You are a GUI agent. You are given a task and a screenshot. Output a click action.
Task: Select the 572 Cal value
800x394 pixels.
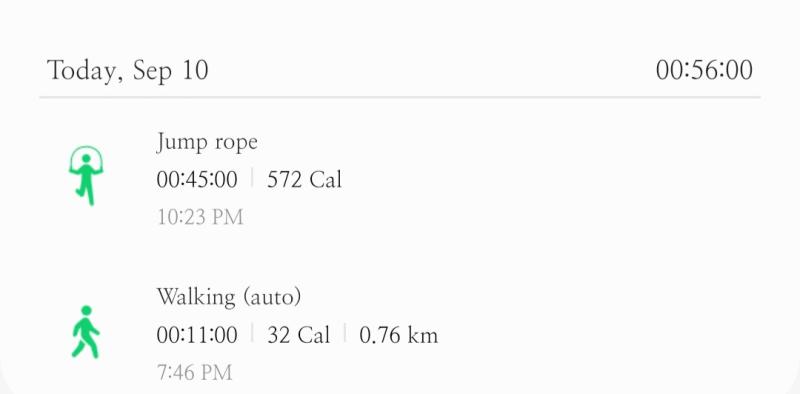tap(304, 180)
